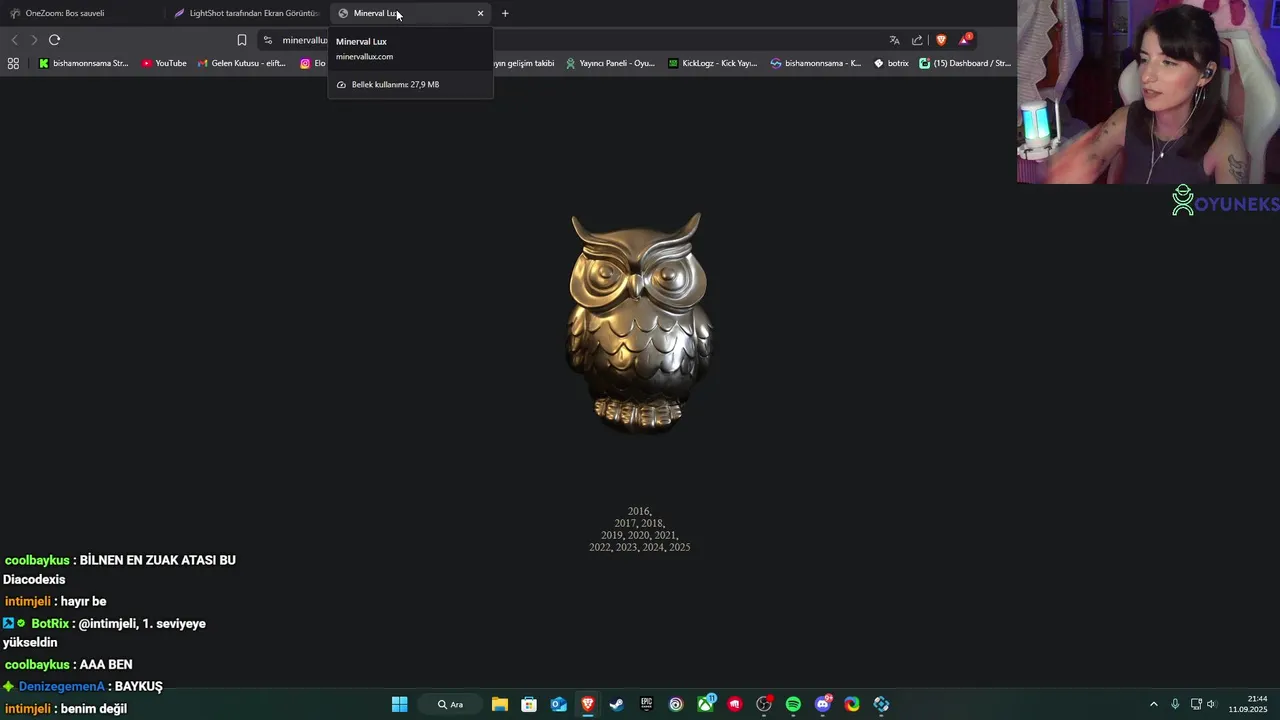Click the microphone tray icon
Screen dimensions: 1280x720
click(1175, 704)
